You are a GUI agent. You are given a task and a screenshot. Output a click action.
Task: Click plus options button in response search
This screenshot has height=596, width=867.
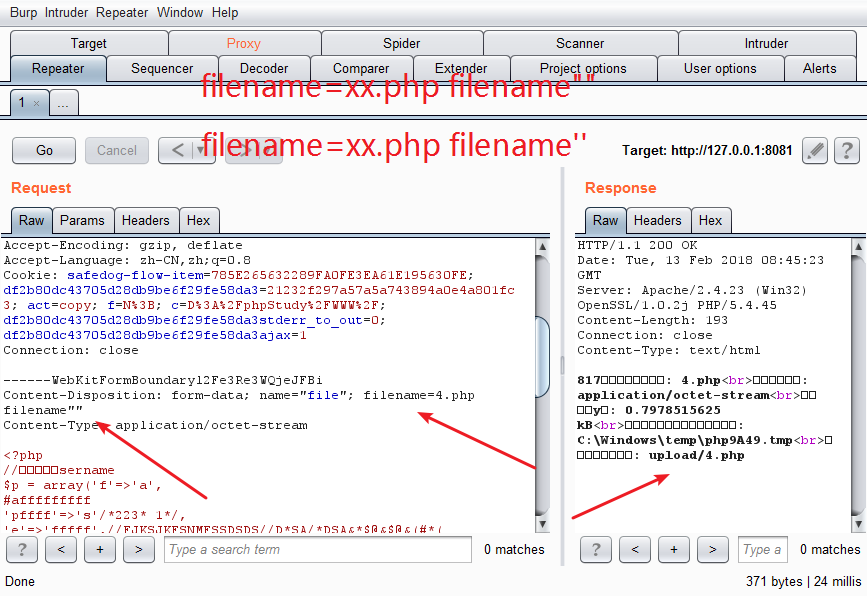pyautogui.click(x=673, y=550)
